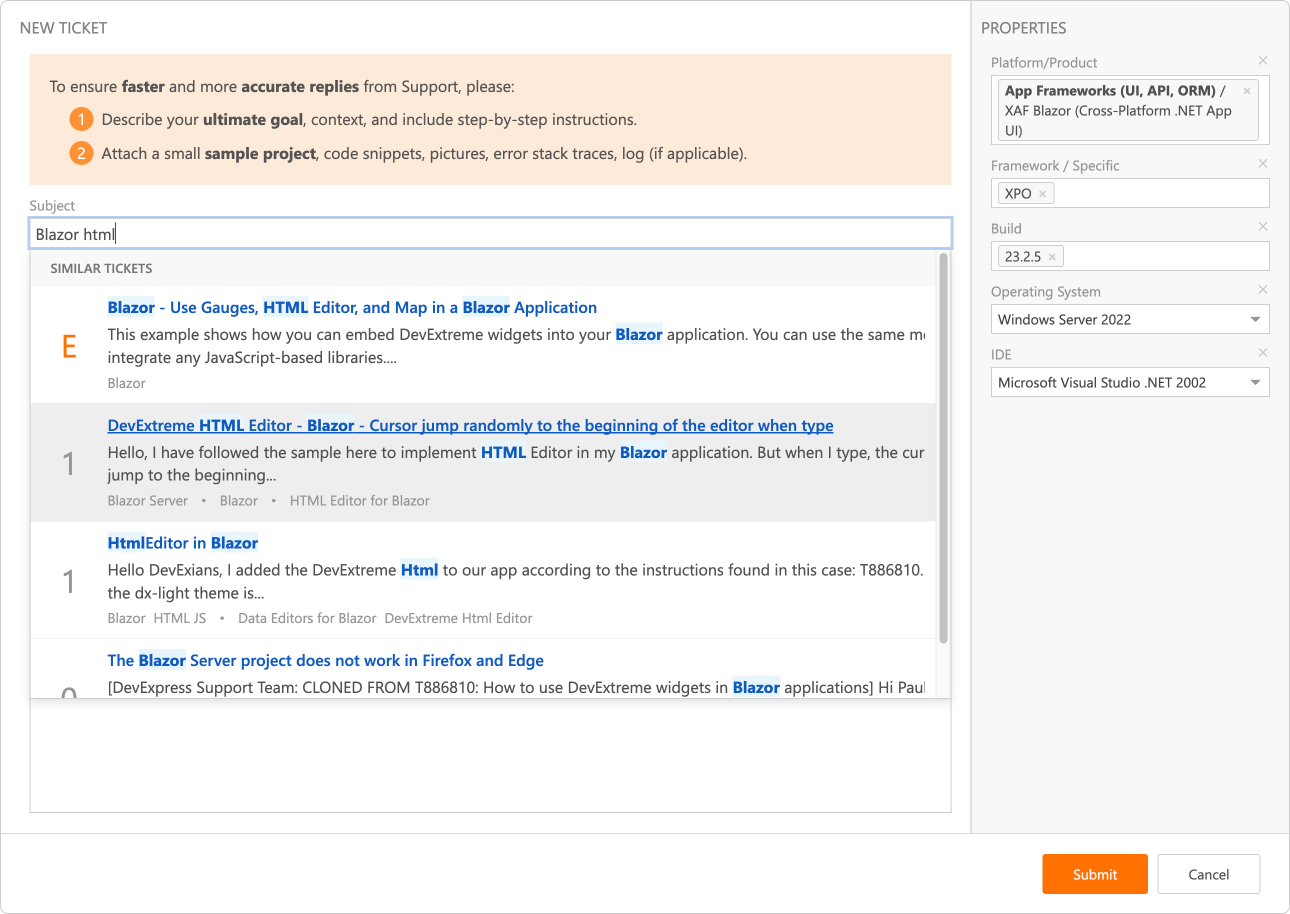Image resolution: width=1290 pixels, height=914 pixels.
Task: Clear the IDE field with its x icon
Action: 1262,353
